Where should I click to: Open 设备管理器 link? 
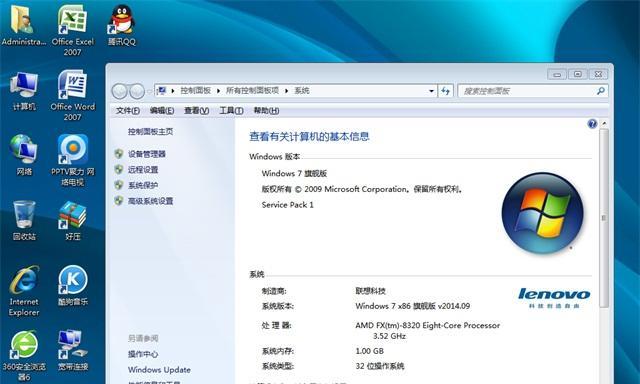pyautogui.click(x=147, y=154)
